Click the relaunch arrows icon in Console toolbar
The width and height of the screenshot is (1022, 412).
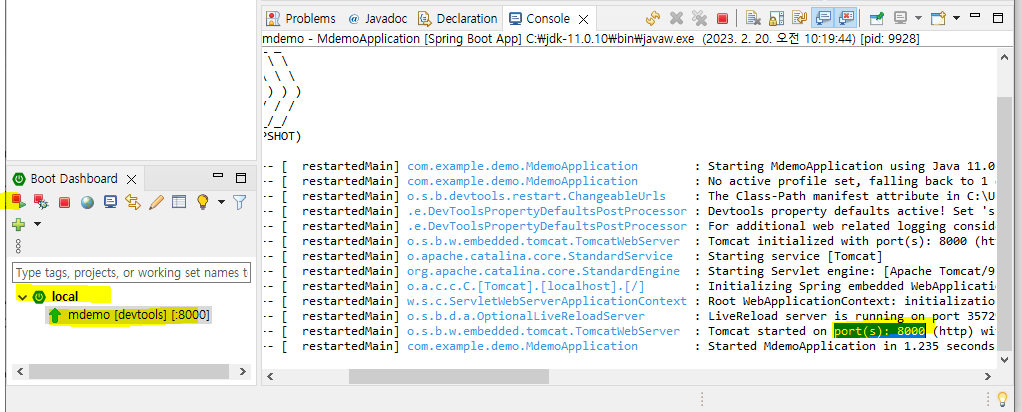pos(653,18)
